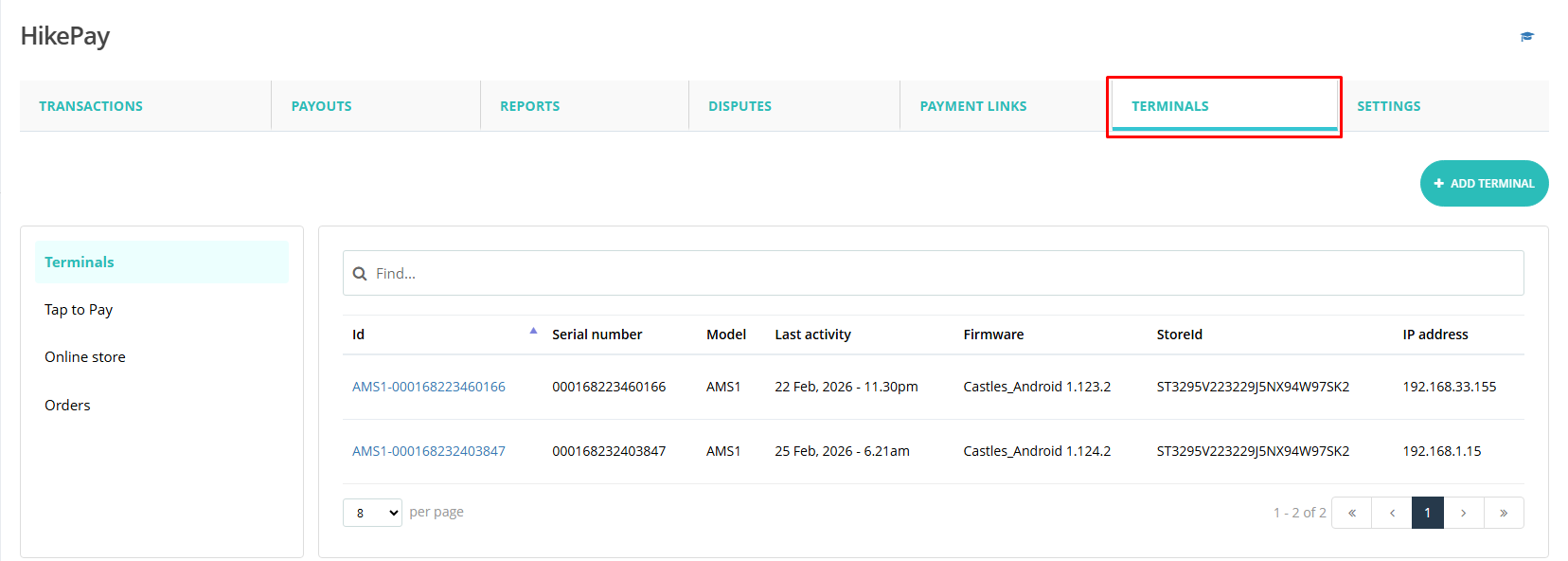Click the Id column sort arrow
This screenshot has width=1568, height=561.
pyautogui.click(x=533, y=331)
